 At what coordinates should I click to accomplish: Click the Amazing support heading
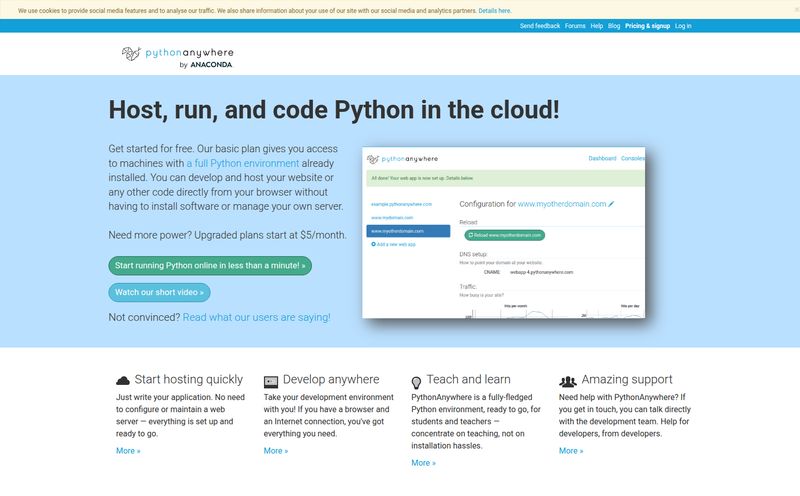point(627,380)
